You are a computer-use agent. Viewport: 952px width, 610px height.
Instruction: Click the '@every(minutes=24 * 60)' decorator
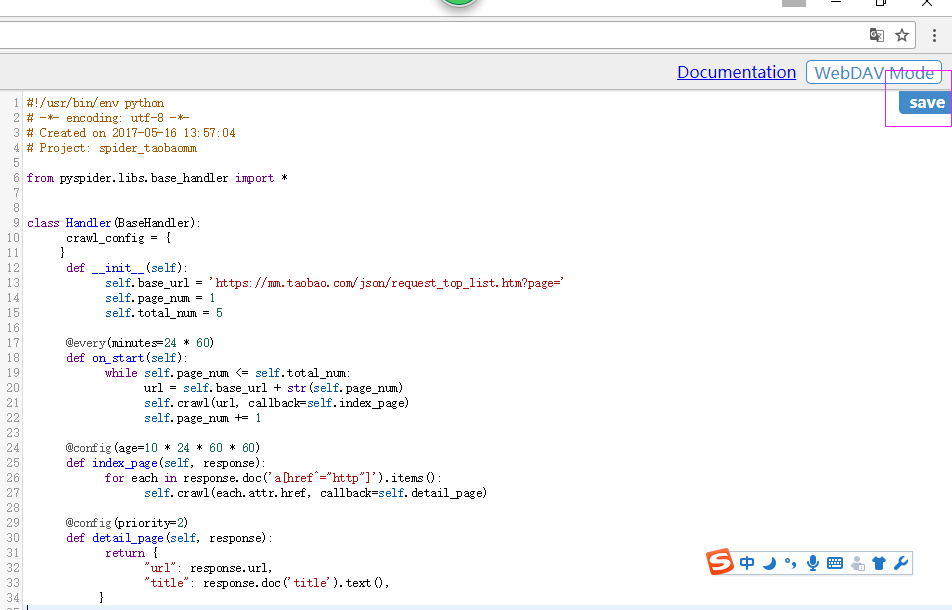(x=140, y=343)
